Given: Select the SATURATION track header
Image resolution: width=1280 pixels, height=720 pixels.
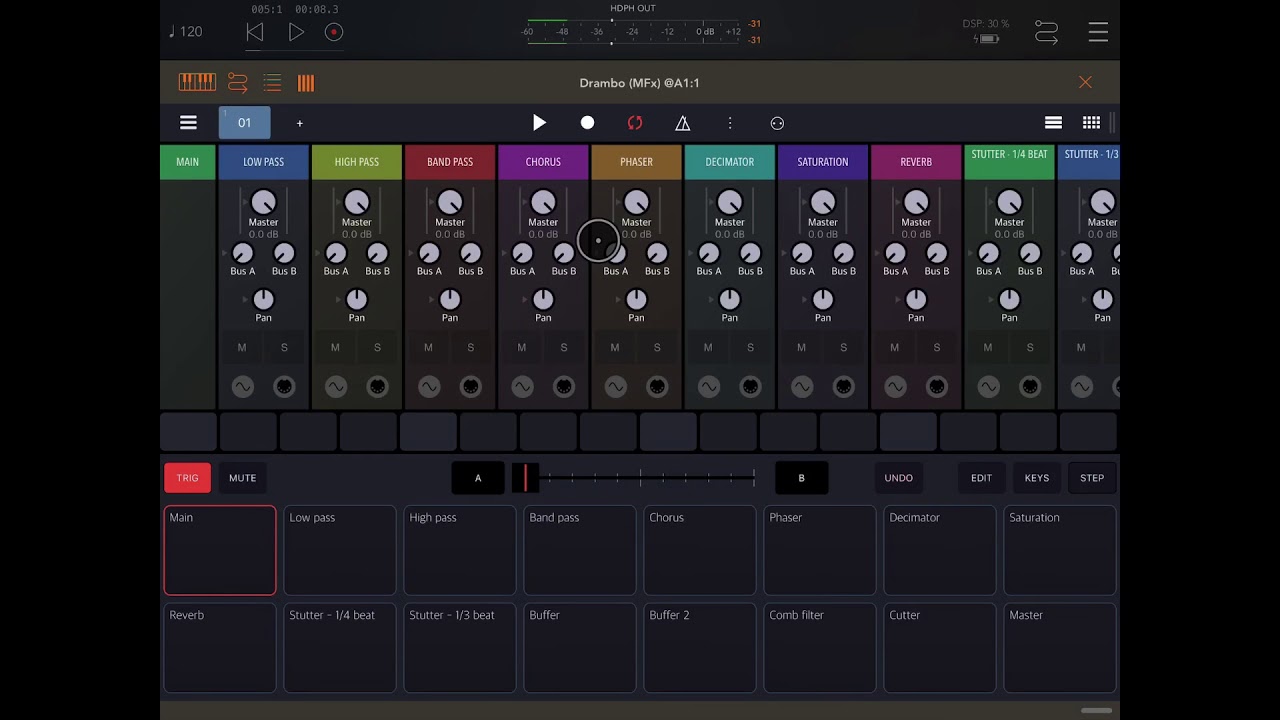Looking at the screenshot, I should click(823, 162).
